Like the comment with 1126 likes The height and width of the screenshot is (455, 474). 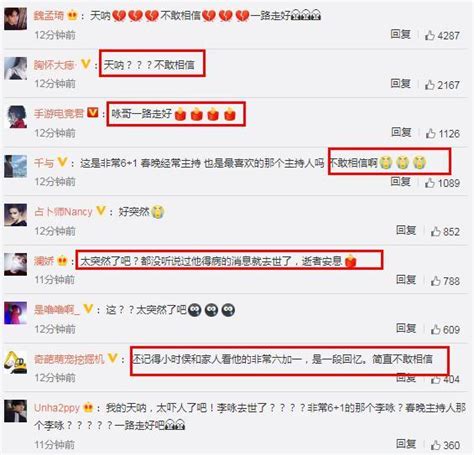[x=431, y=133]
